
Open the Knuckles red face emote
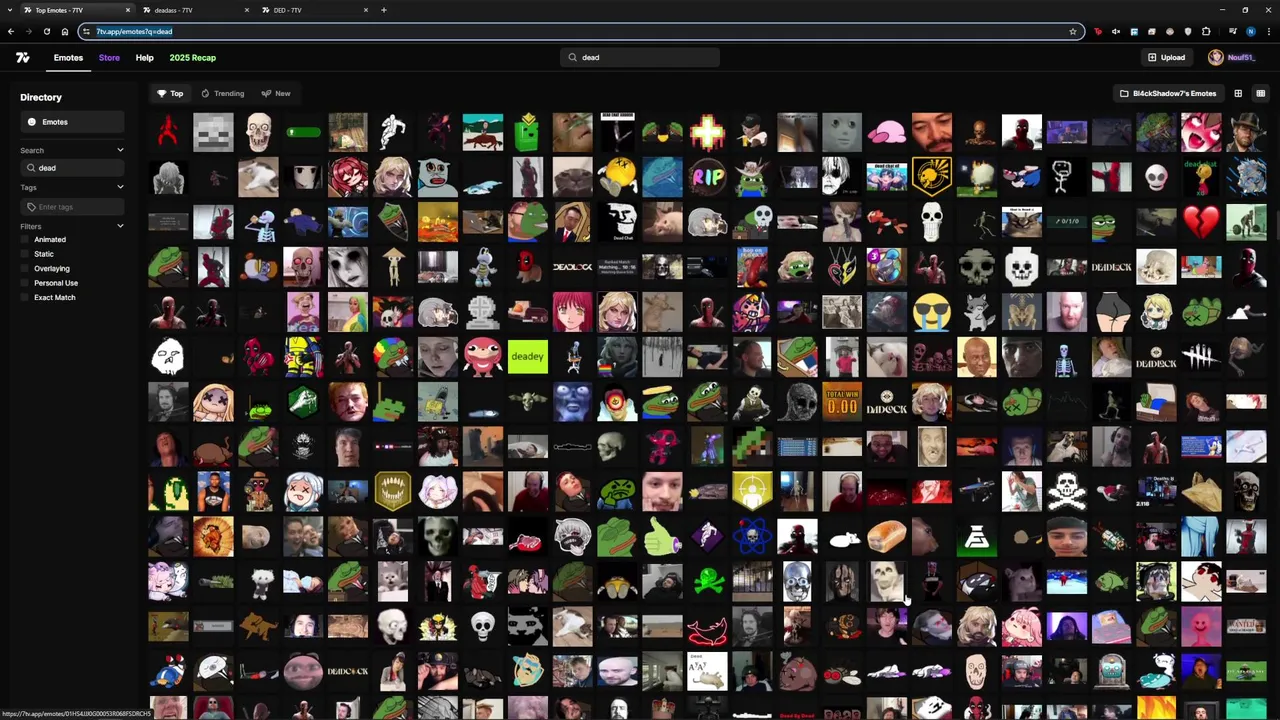tap(482, 357)
